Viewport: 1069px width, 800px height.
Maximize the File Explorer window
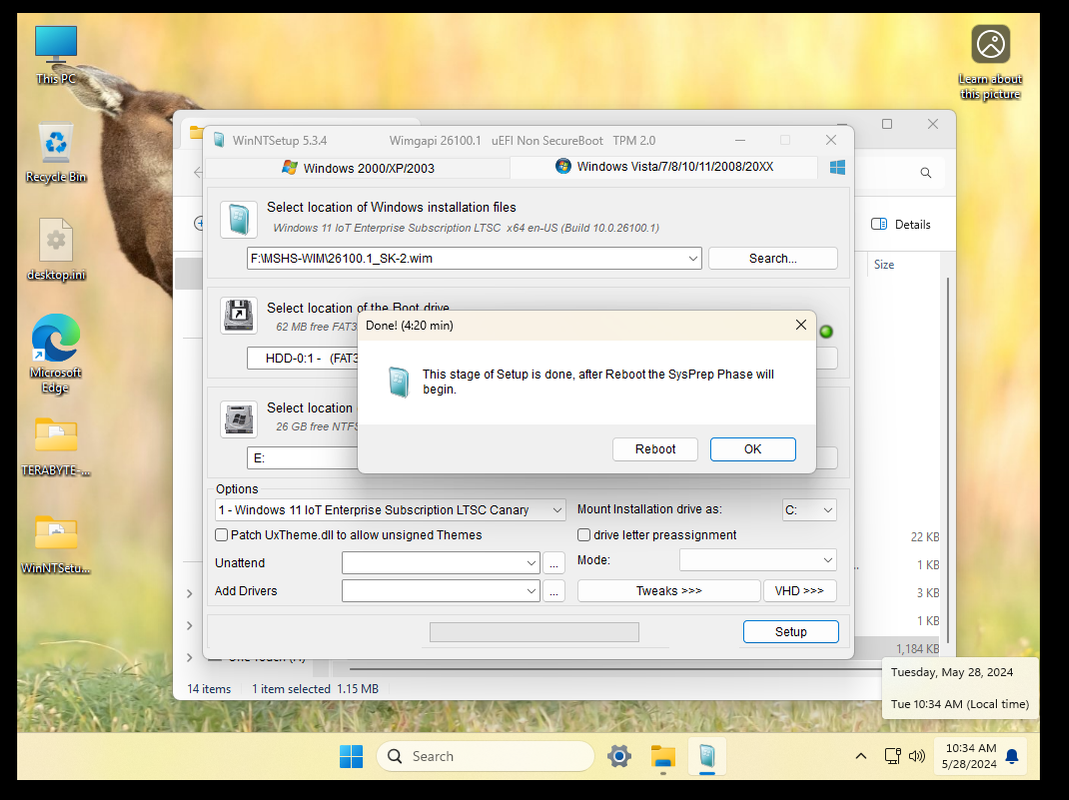point(887,124)
